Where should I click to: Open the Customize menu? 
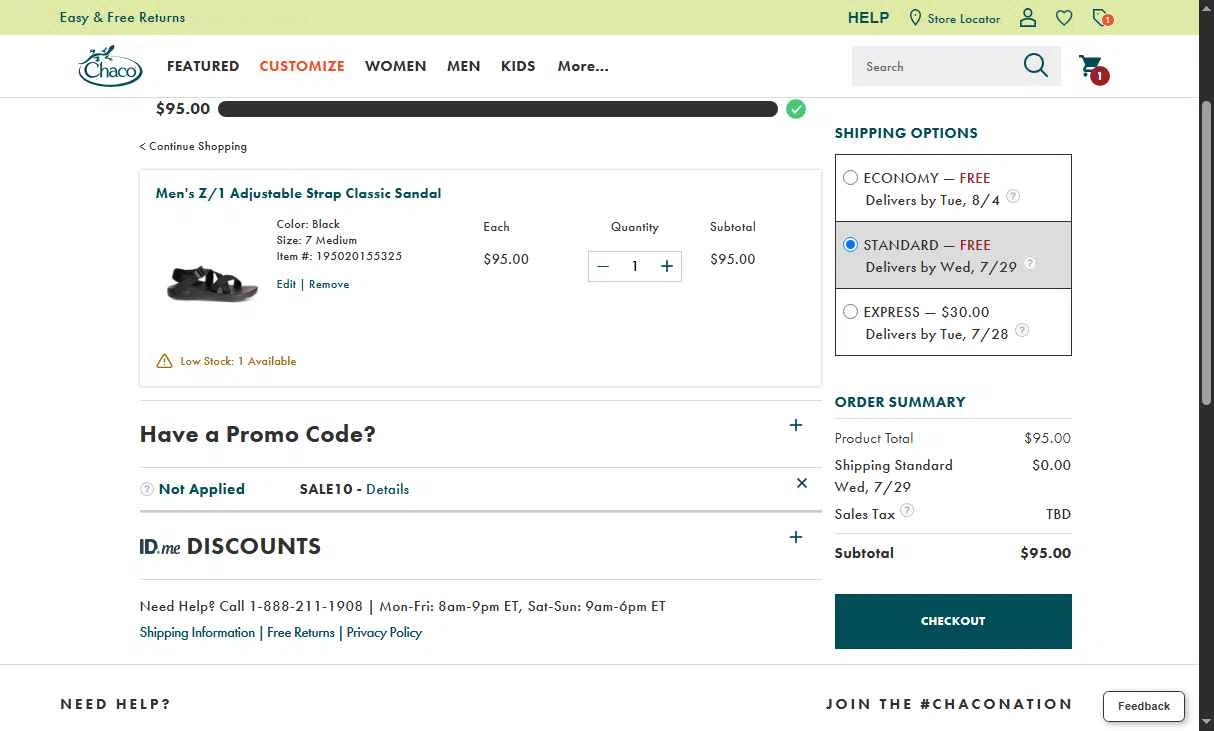point(302,66)
